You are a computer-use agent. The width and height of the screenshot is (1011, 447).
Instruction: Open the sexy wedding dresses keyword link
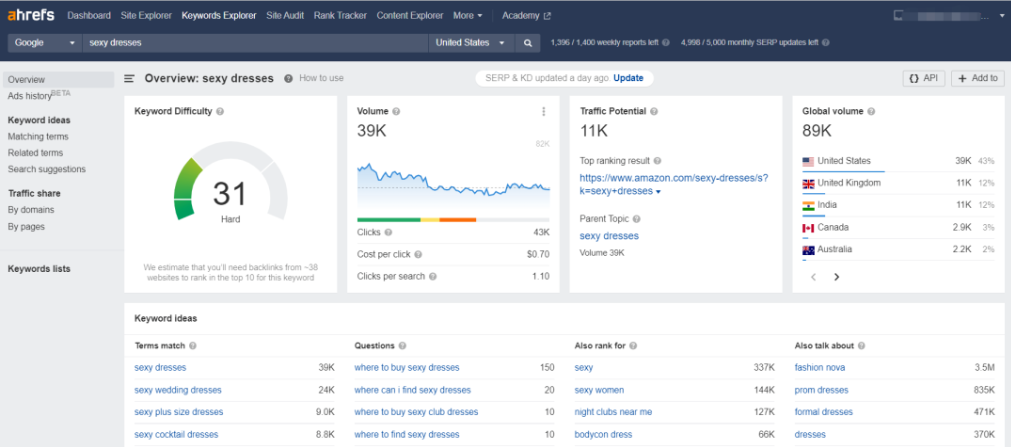(x=178, y=390)
